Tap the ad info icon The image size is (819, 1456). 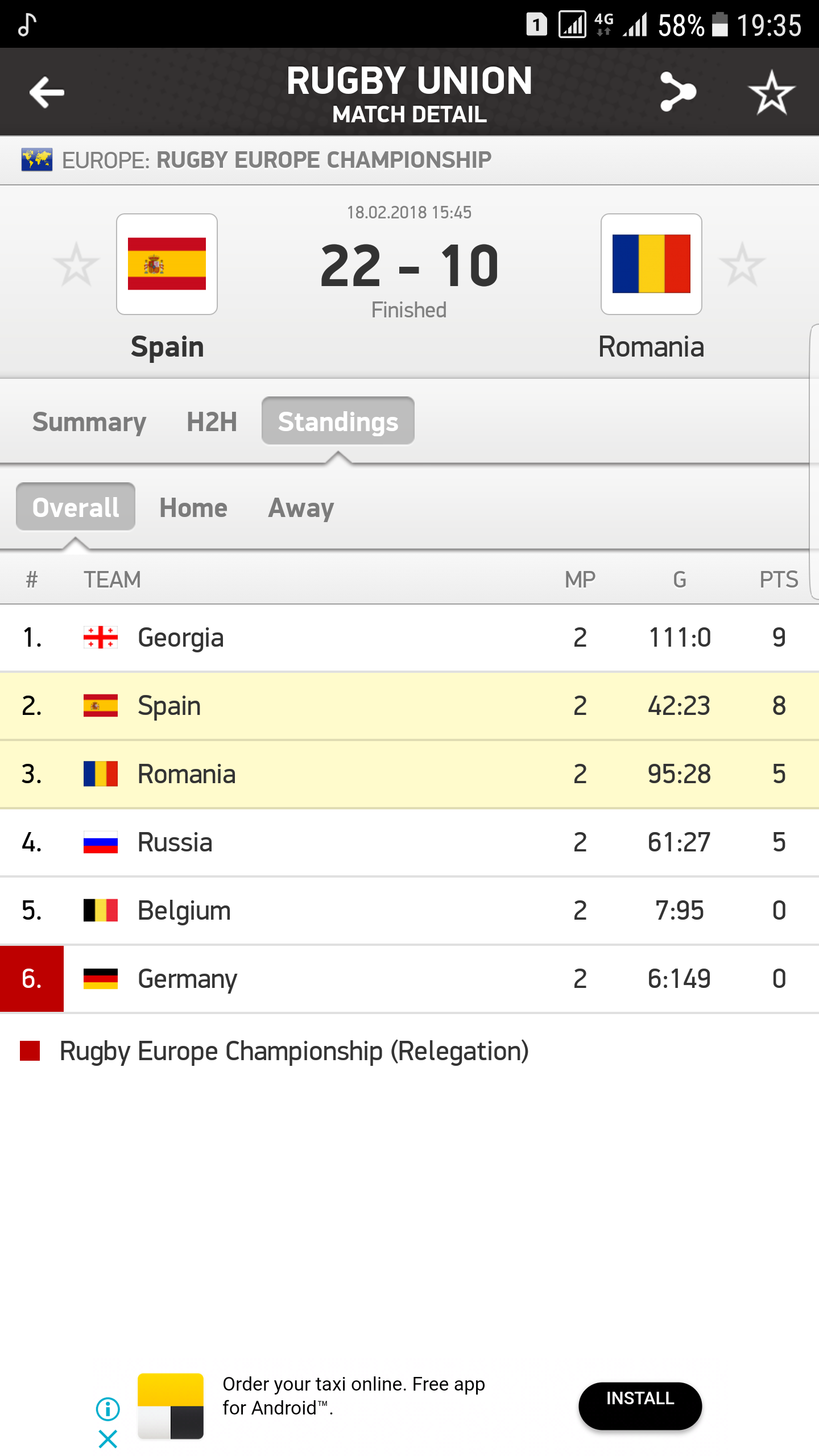(x=107, y=1409)
